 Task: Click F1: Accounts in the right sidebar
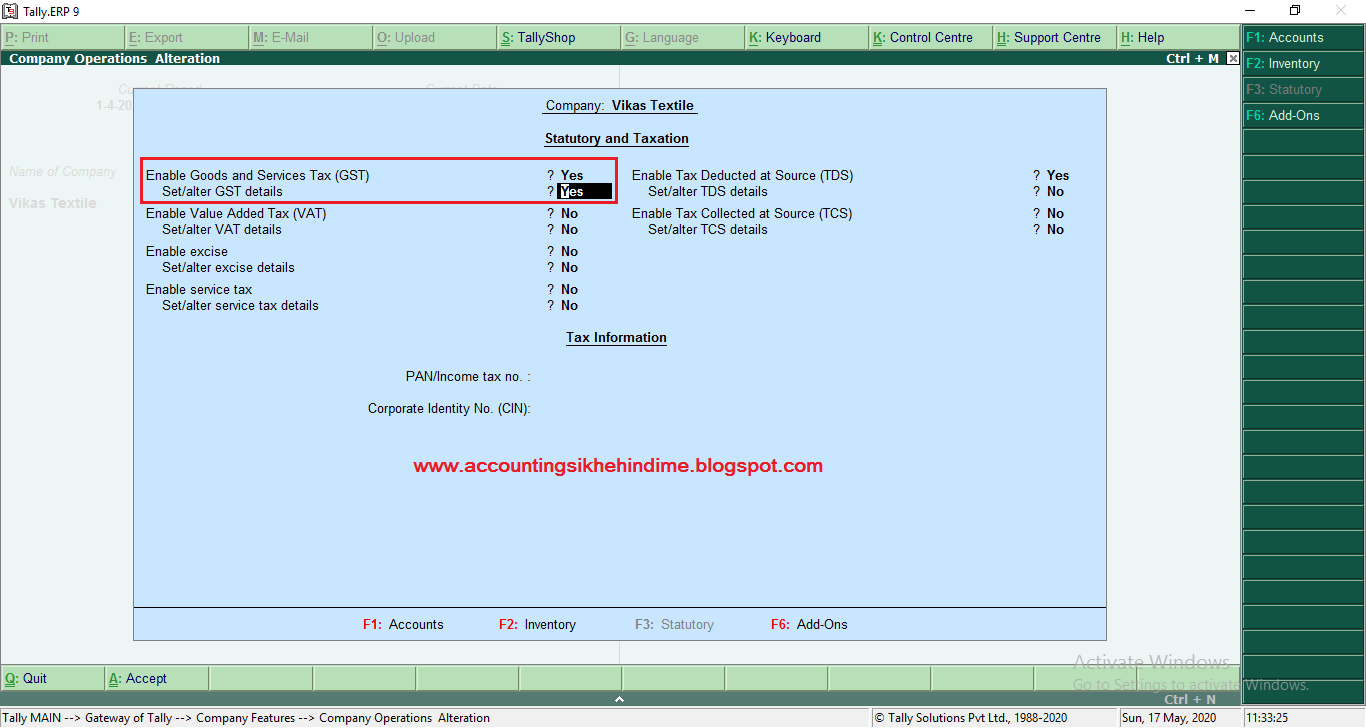pyautogui.click(x=1303, y=37)
